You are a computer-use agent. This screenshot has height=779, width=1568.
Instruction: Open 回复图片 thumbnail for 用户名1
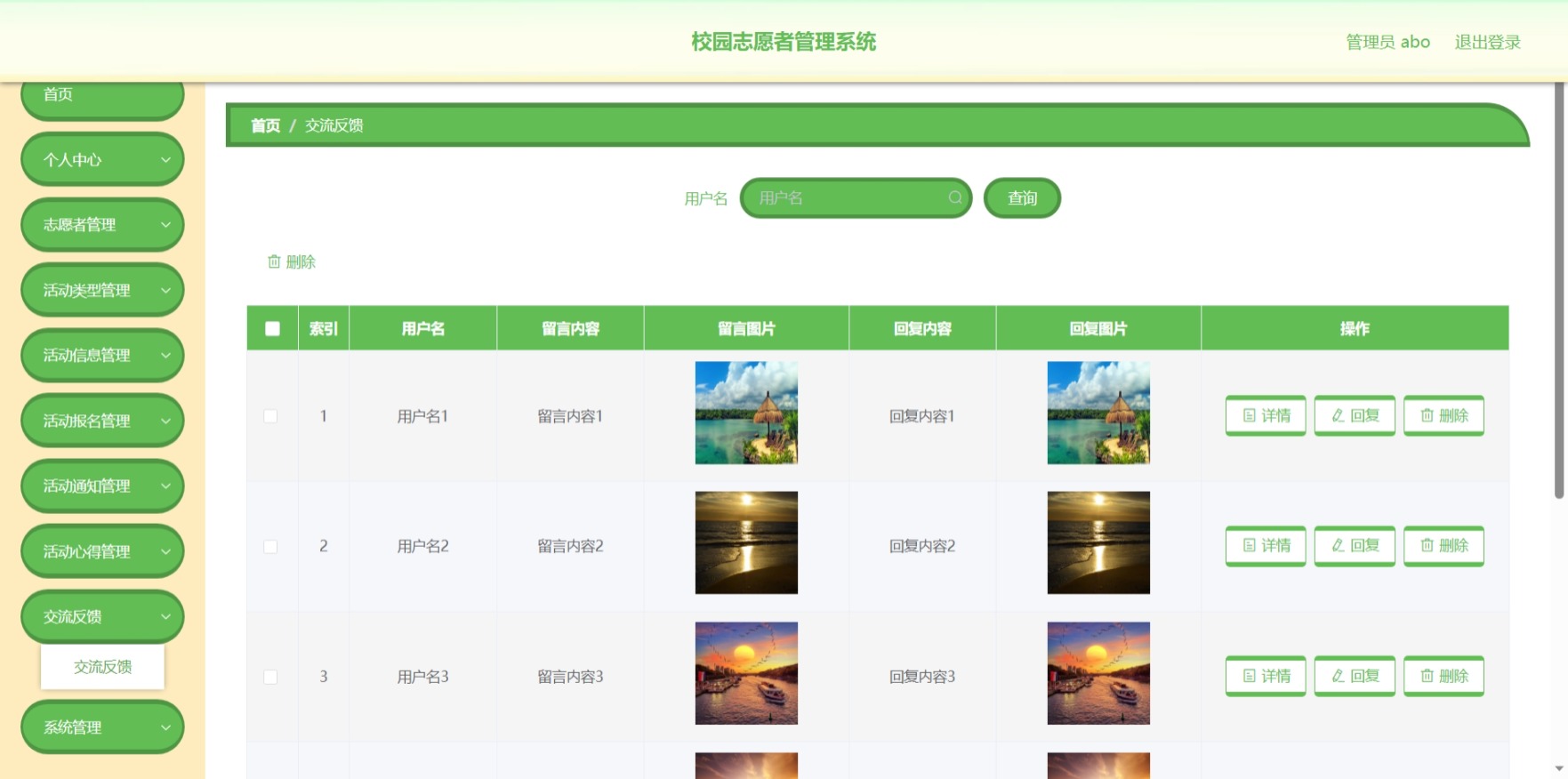1098,413
